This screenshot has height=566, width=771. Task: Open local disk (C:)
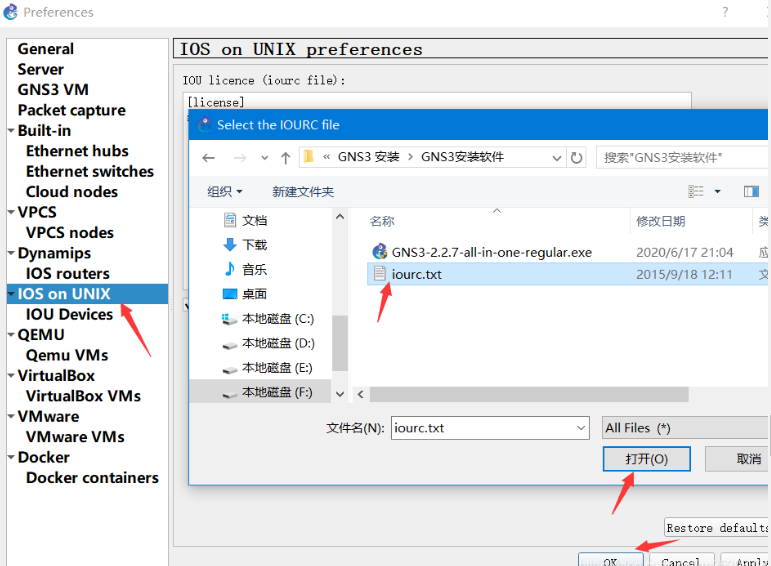click(268, 319)
